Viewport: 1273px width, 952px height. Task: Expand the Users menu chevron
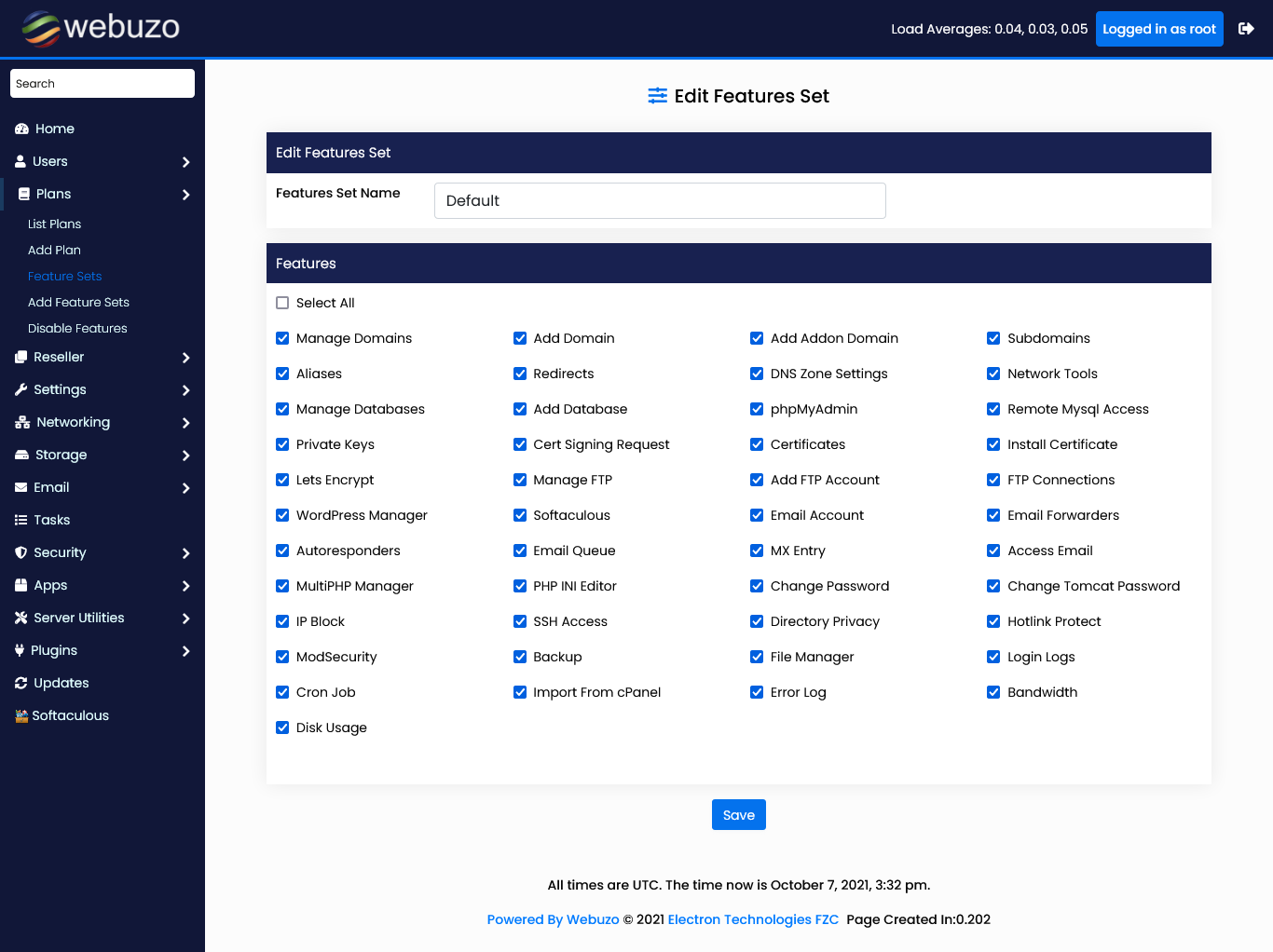pos(185,162)
